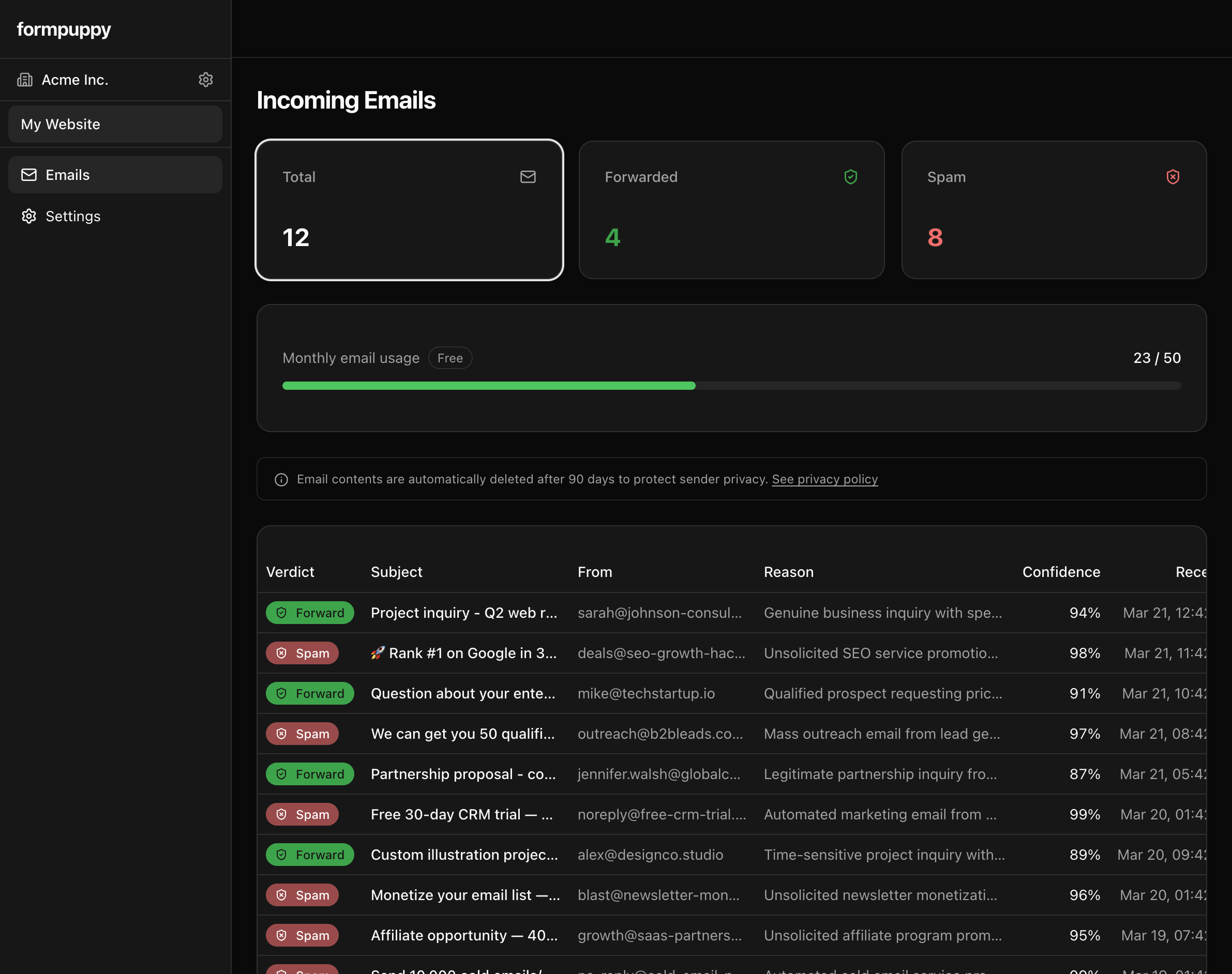The height and width of the screenshot is (974, 1232).
Task: Click the monthly email usage progress bar
Action: click(731, 386)
